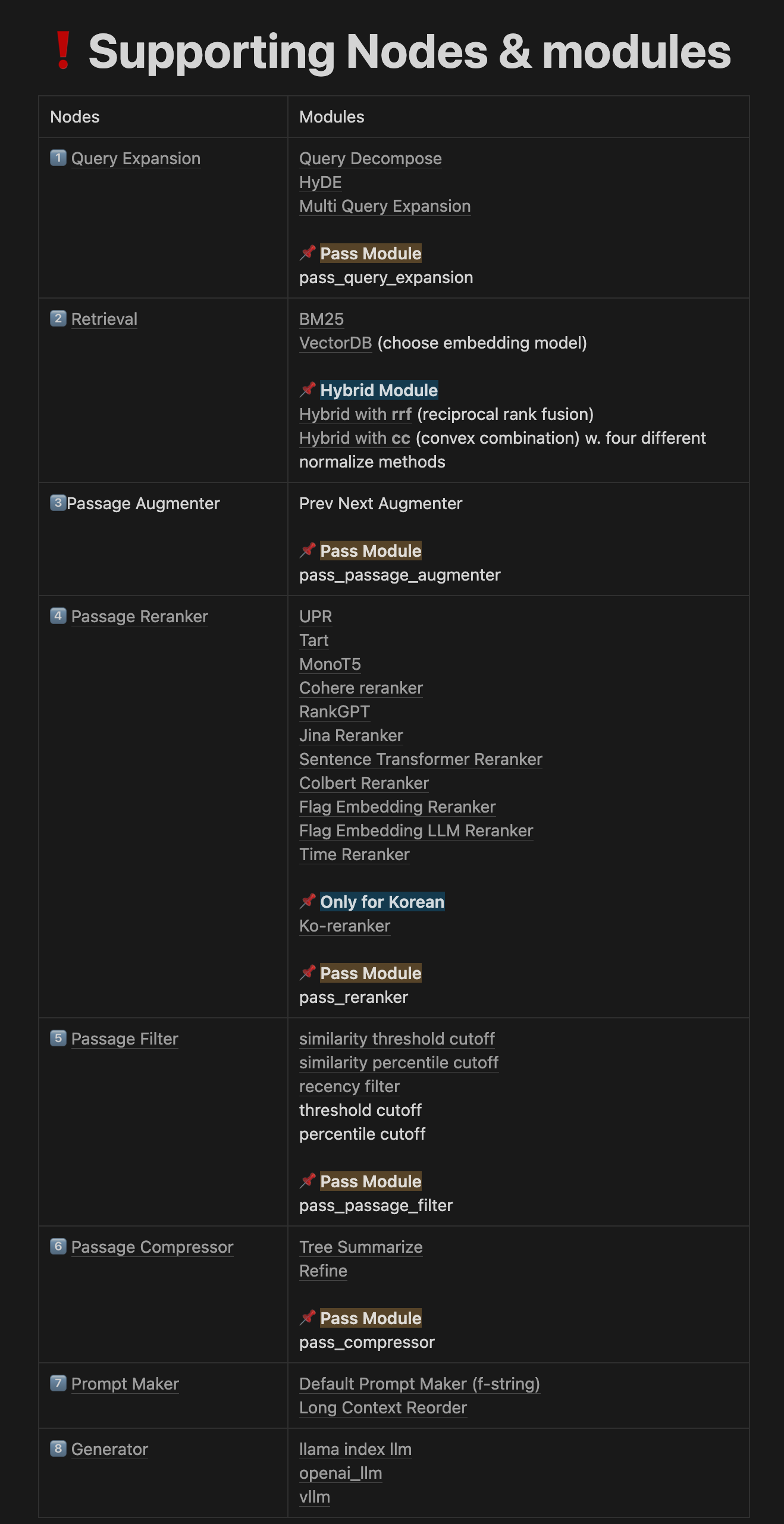
Task: Click the pushpin icon beside Hybrid Module
Action: tap(308, 390)
